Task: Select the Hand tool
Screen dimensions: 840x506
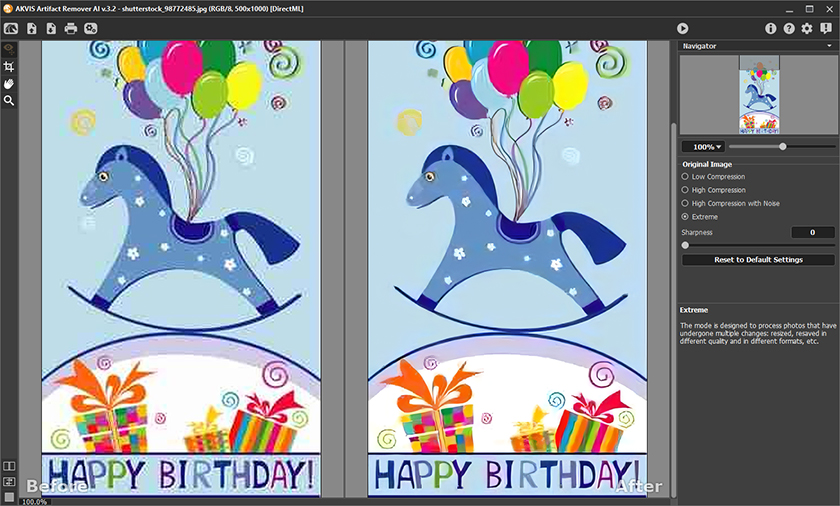Action: (9, 83)
